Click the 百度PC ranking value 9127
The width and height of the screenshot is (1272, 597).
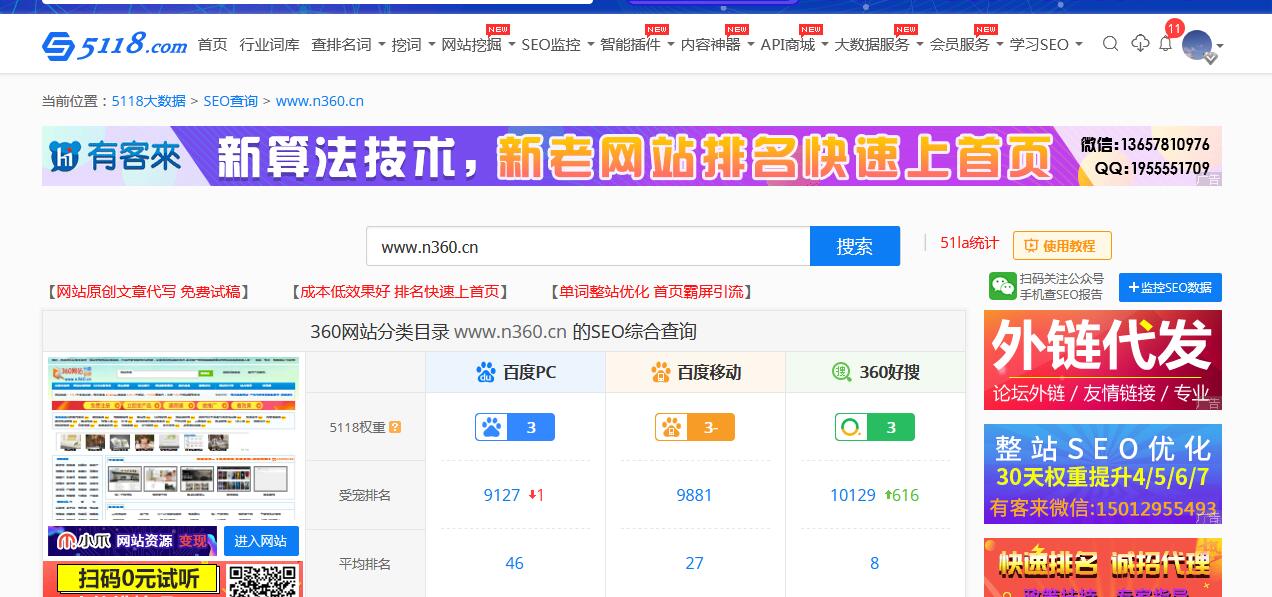[x=502, y=495]
